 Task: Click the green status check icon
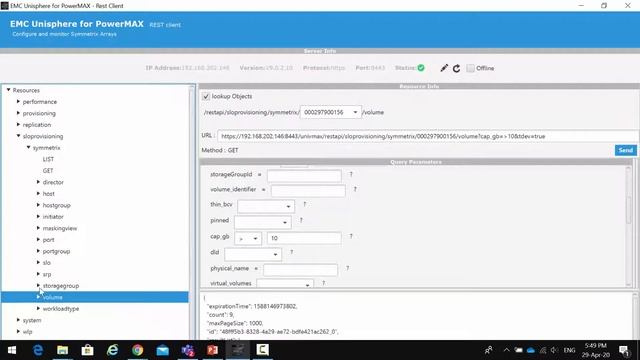click(421, 68)
